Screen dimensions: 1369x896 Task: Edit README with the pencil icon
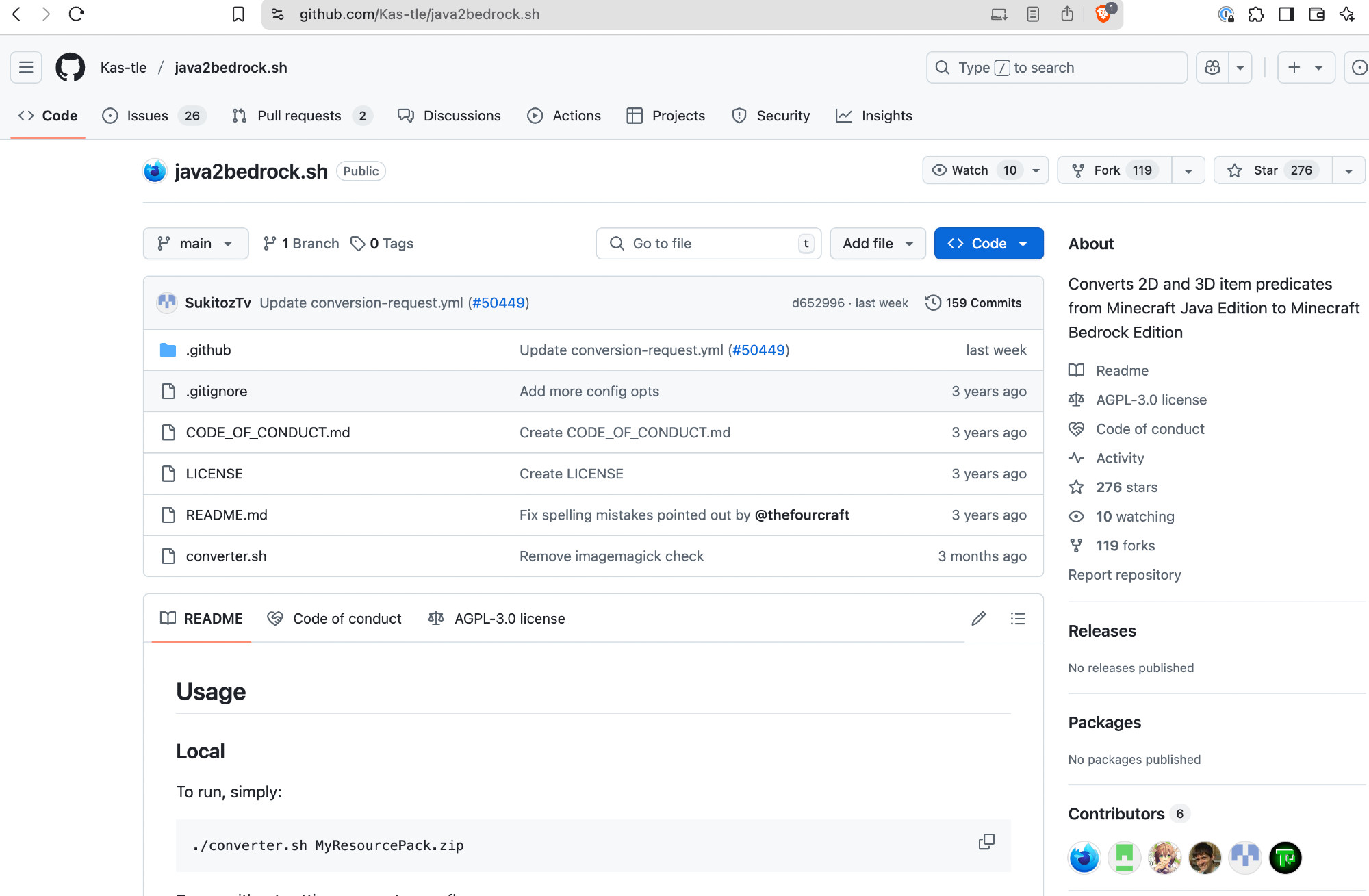[x=979, y=619]
